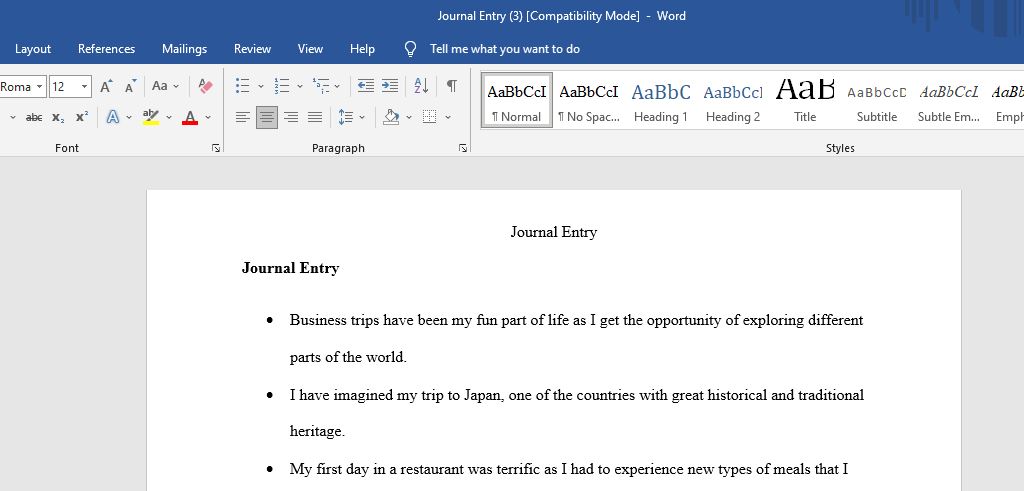Open line and paragraph spacing options
Viewport: 1024px width, 491px height.
345,118
